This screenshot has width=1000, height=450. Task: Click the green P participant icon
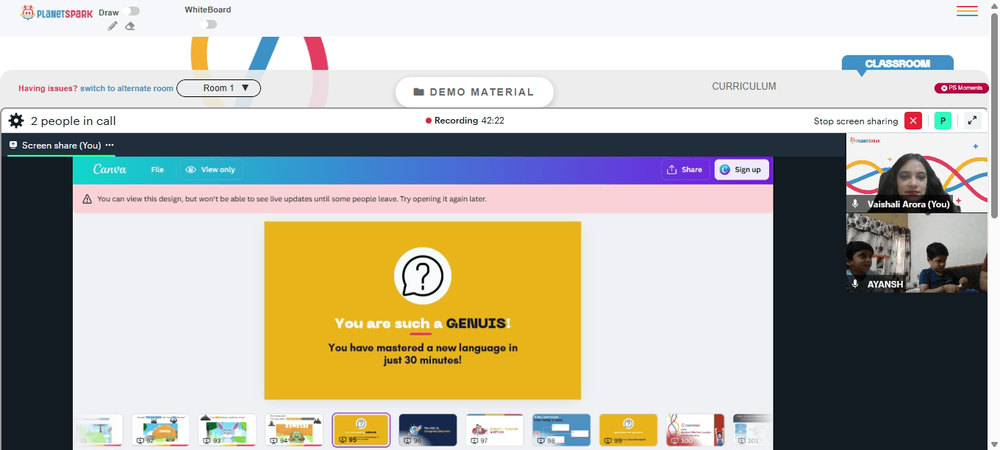pos(943,120)
